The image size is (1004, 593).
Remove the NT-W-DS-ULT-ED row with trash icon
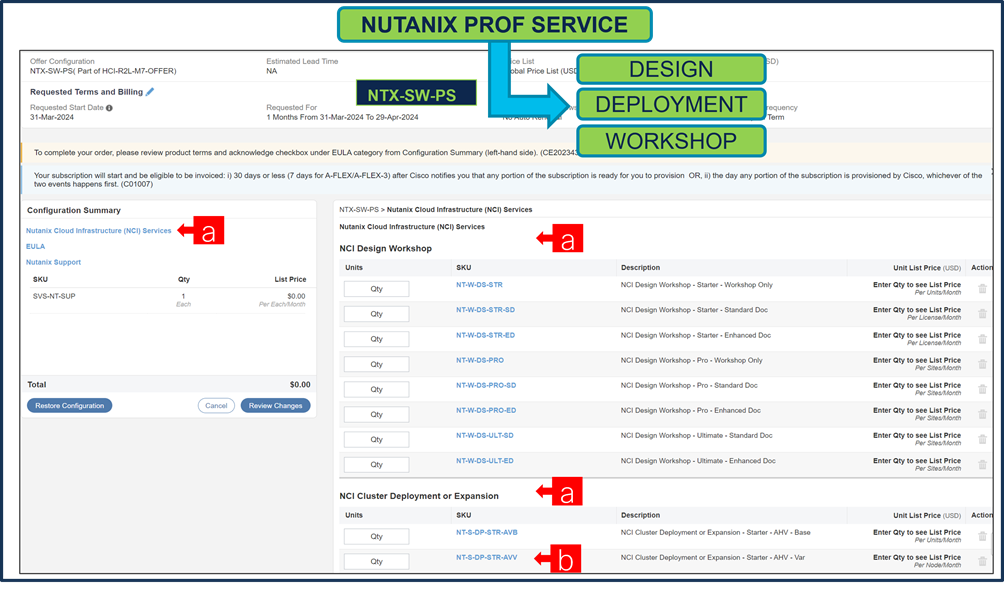click(x=982, y=464)
